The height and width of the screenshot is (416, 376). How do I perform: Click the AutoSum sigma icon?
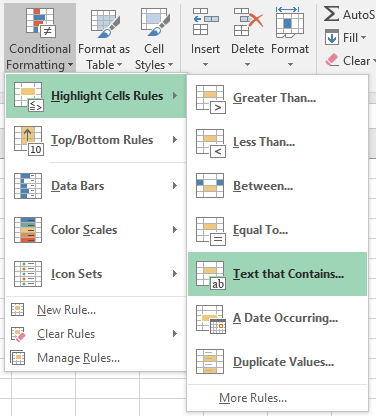coord(331,14)
